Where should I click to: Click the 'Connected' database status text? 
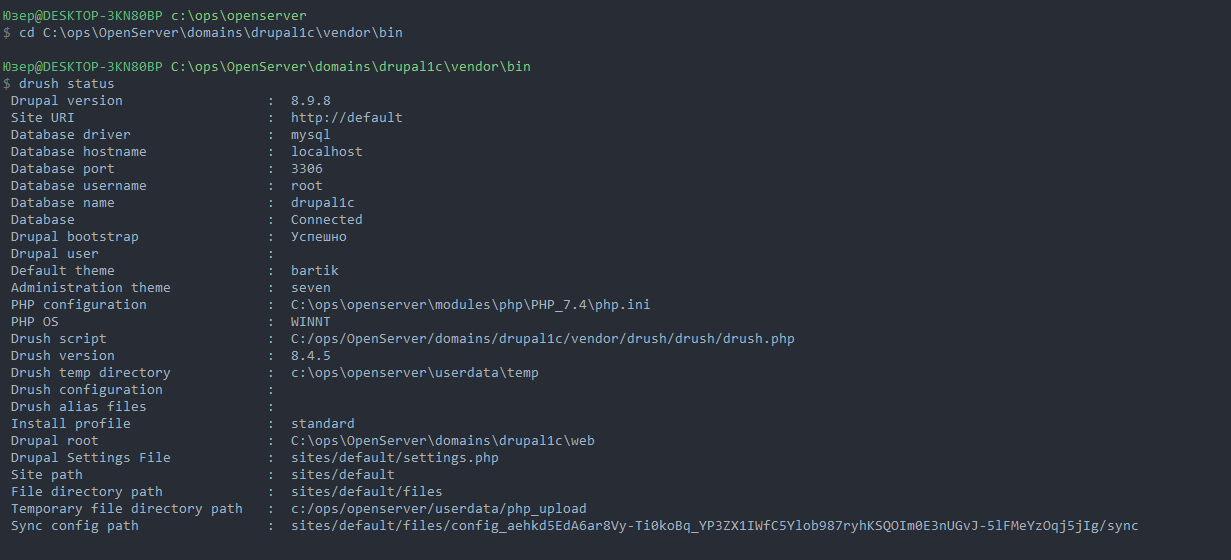(x=326, y=220)
